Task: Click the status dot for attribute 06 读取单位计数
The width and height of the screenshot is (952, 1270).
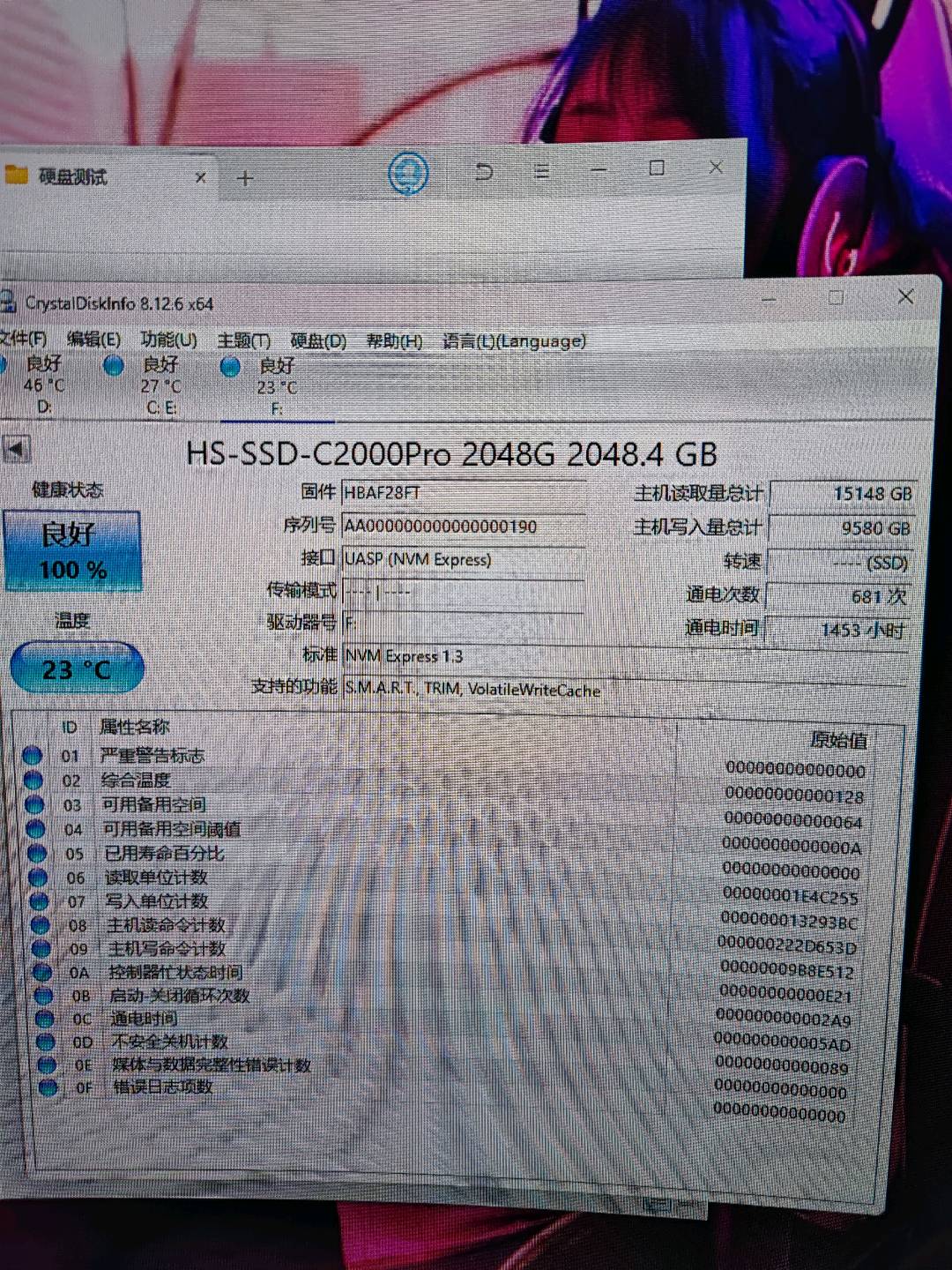Action: [x=38, y=877]
